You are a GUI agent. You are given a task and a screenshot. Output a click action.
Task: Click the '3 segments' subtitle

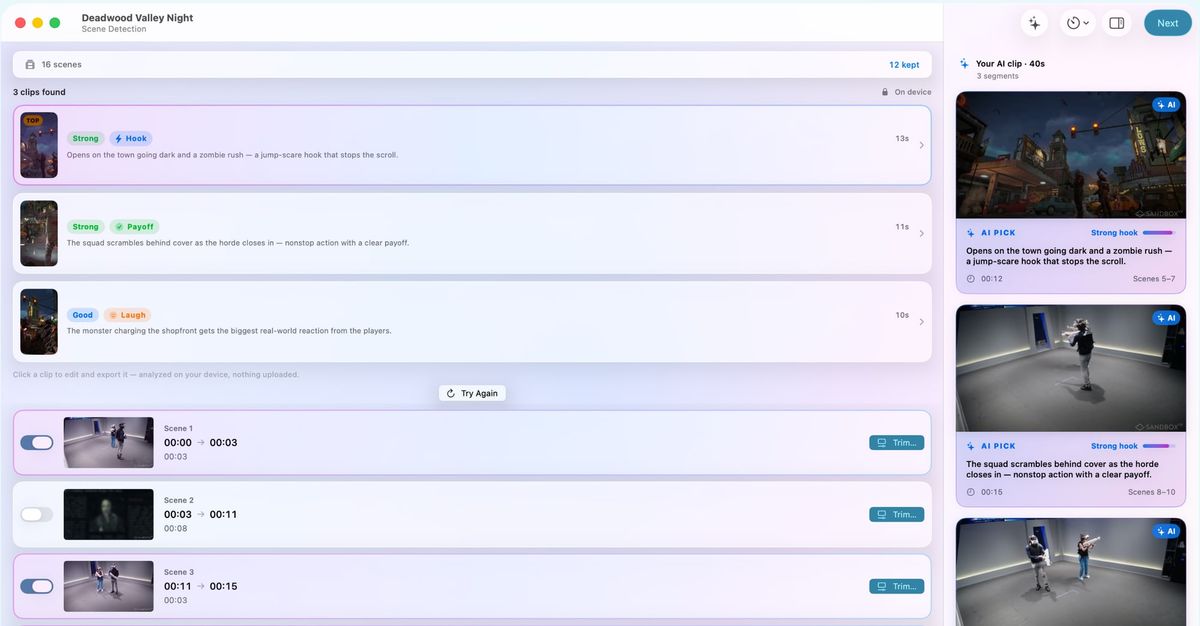pyautogui.click(x=998, y=76)
